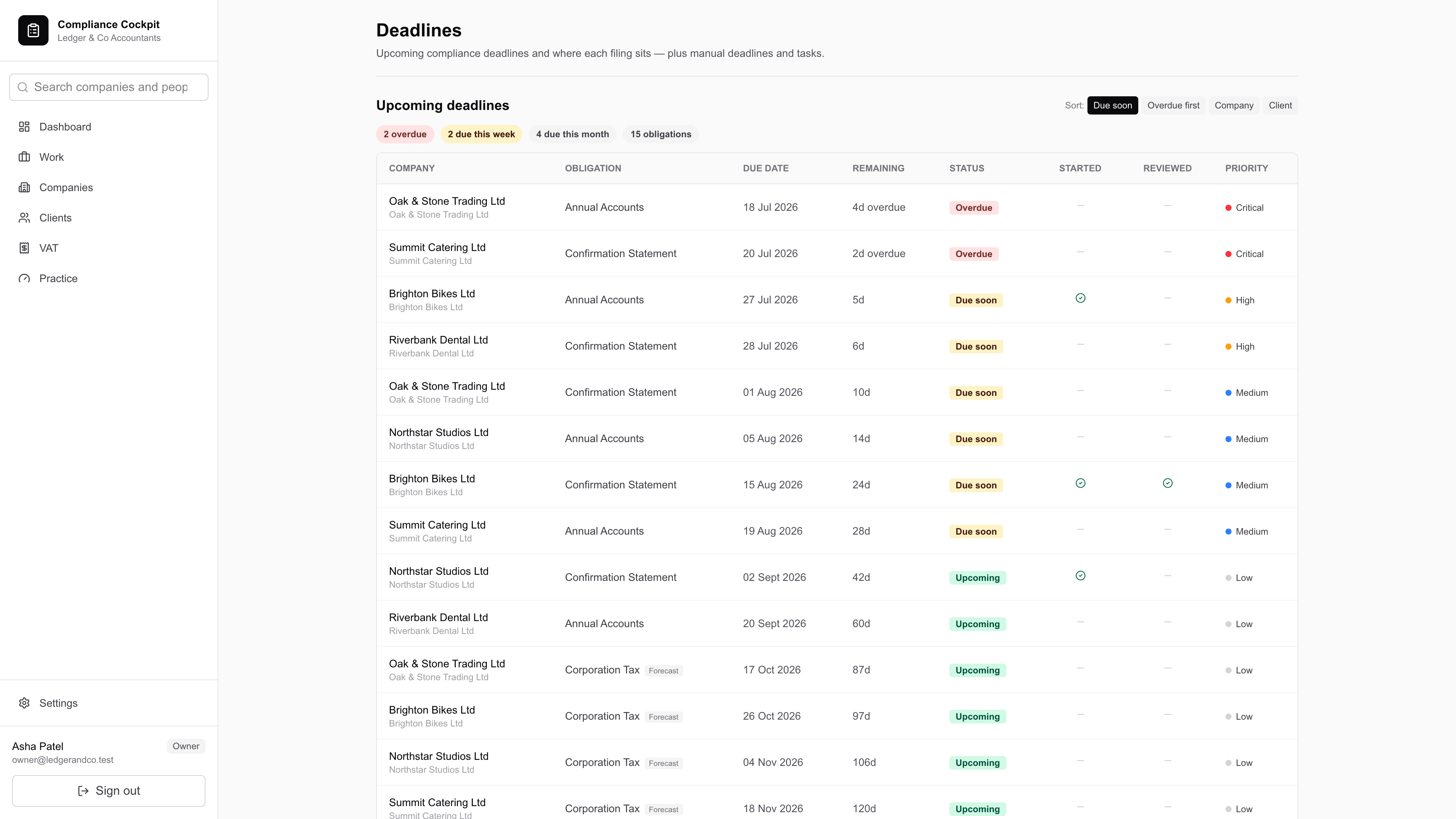Click Asha Patel user name

pos(38,746)
